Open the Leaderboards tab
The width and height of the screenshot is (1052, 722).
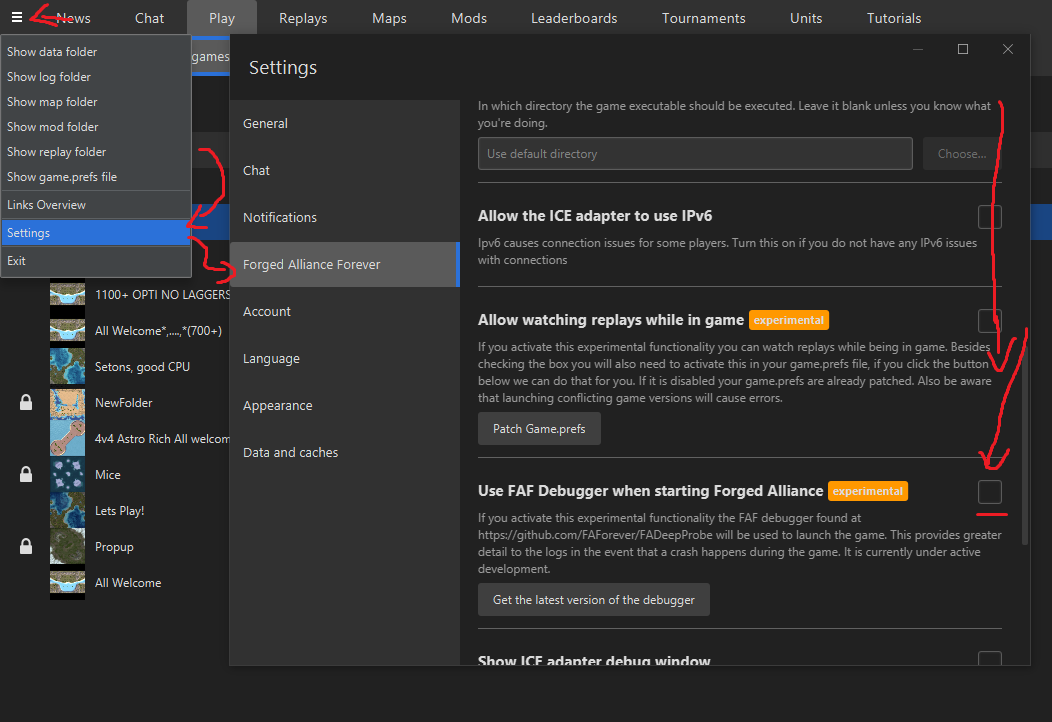click(574, 18)
